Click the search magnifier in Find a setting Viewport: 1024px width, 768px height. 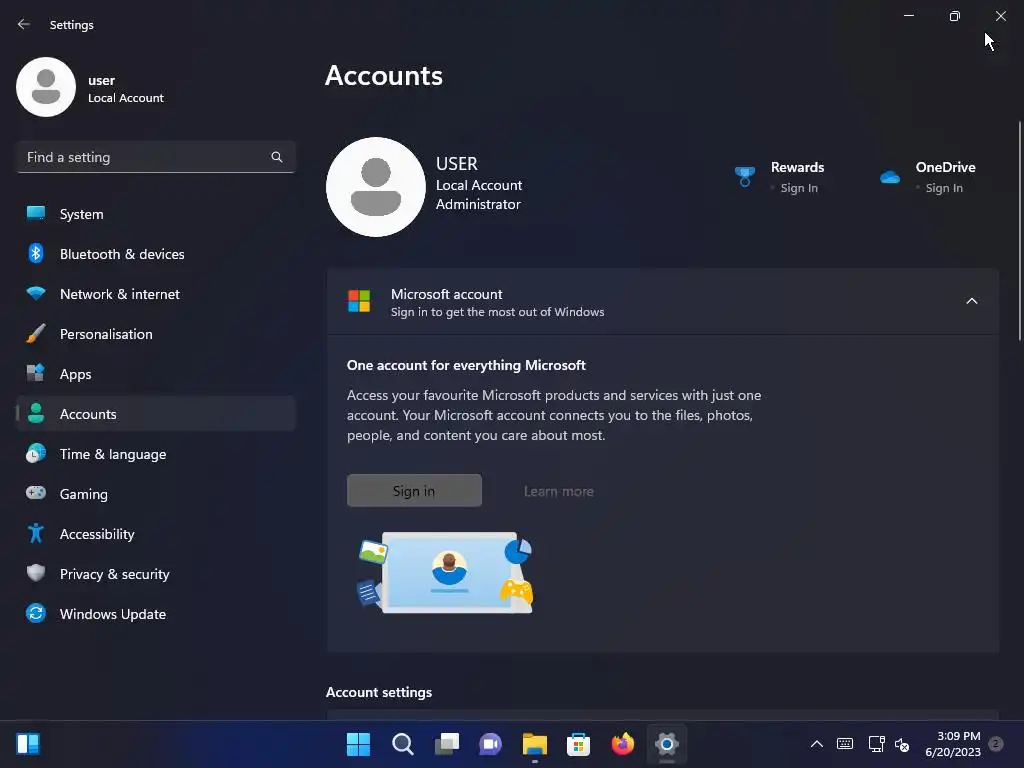277,157
